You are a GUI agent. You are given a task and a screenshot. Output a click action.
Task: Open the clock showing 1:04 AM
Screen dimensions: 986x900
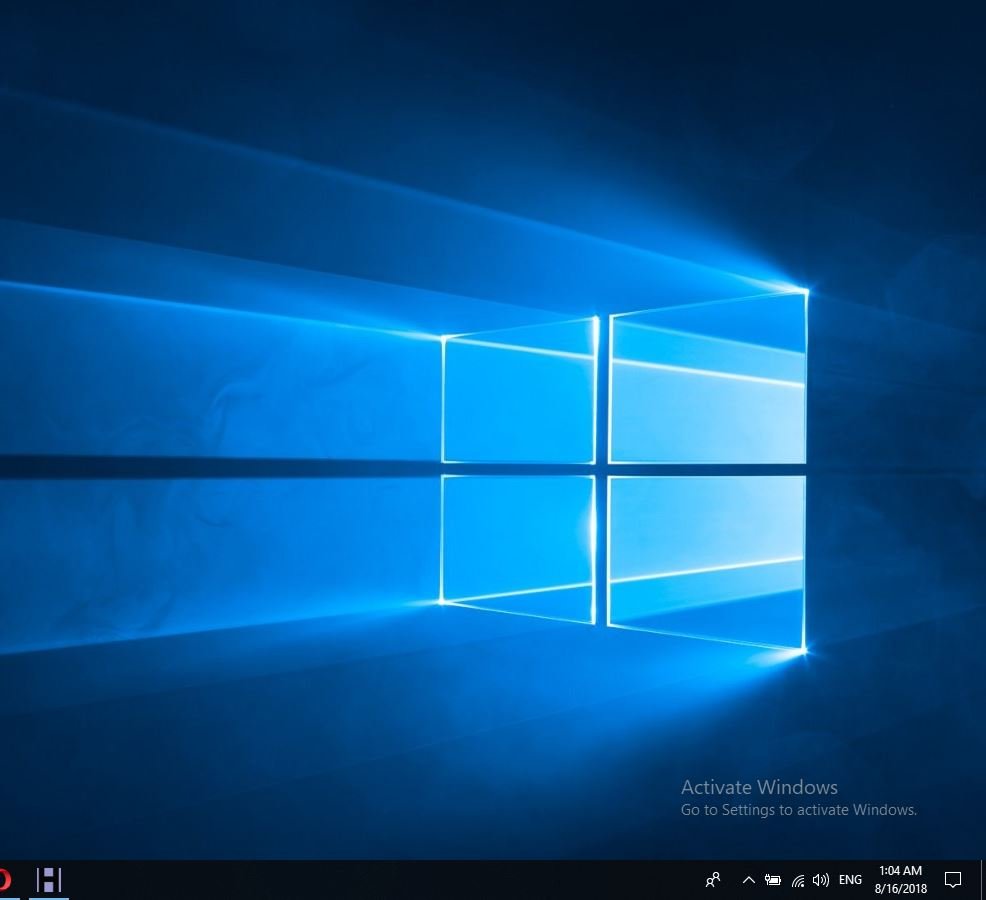pos(900,879)
